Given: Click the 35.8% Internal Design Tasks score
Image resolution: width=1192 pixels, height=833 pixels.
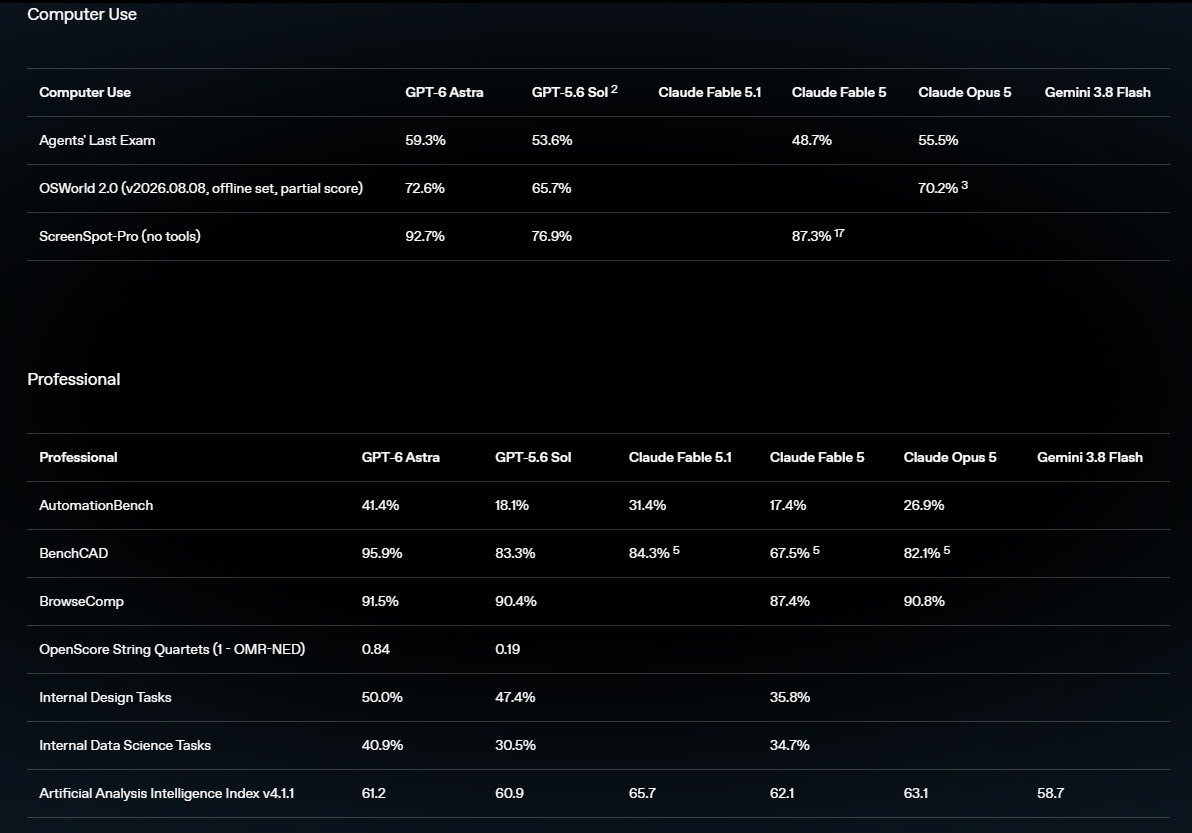Looking at the screenshot, I should coord(790,697).
